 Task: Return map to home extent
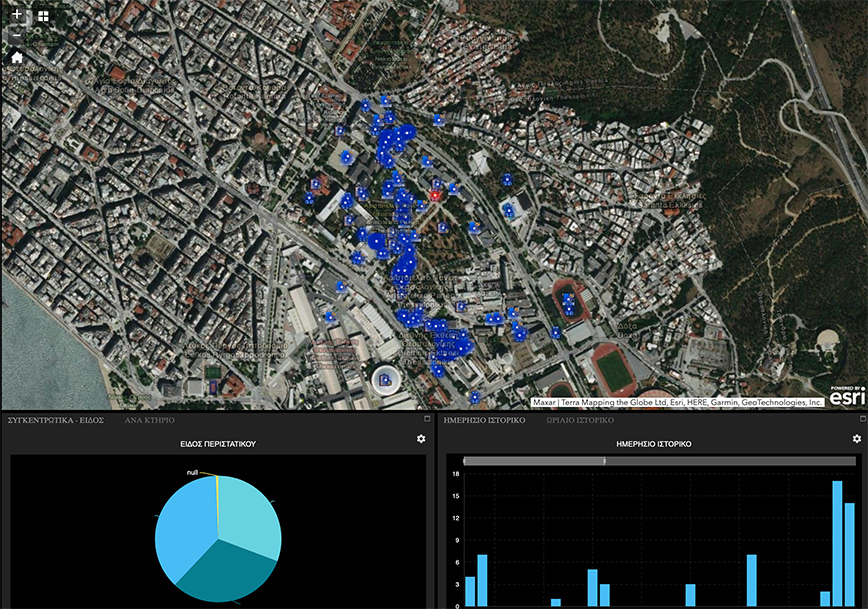pos(17,57)
